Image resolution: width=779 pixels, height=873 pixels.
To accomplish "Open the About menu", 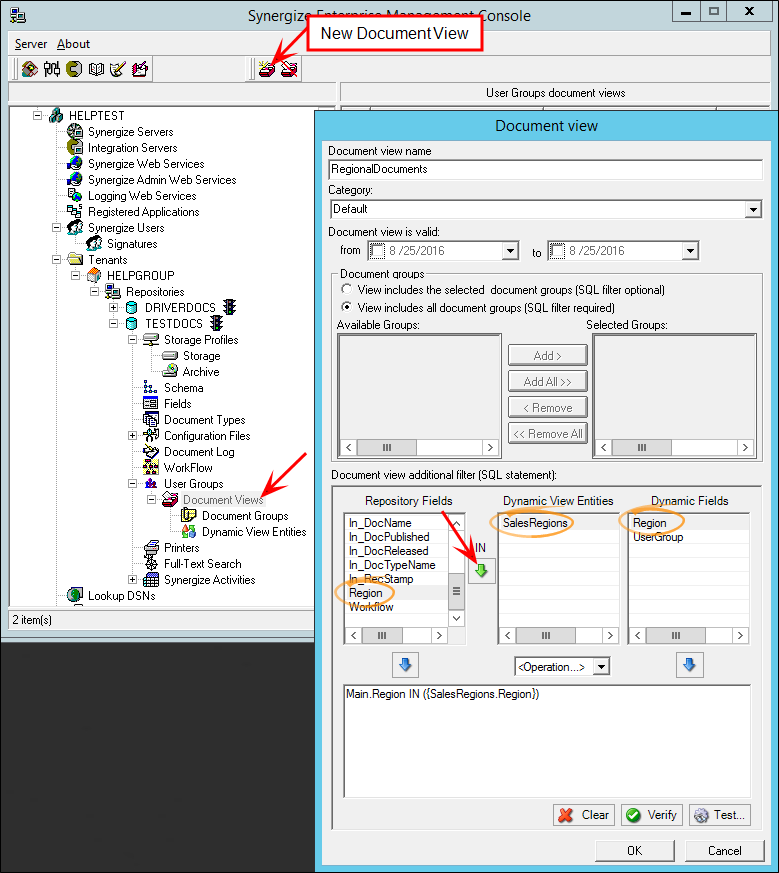I will [x=73, y=44].
